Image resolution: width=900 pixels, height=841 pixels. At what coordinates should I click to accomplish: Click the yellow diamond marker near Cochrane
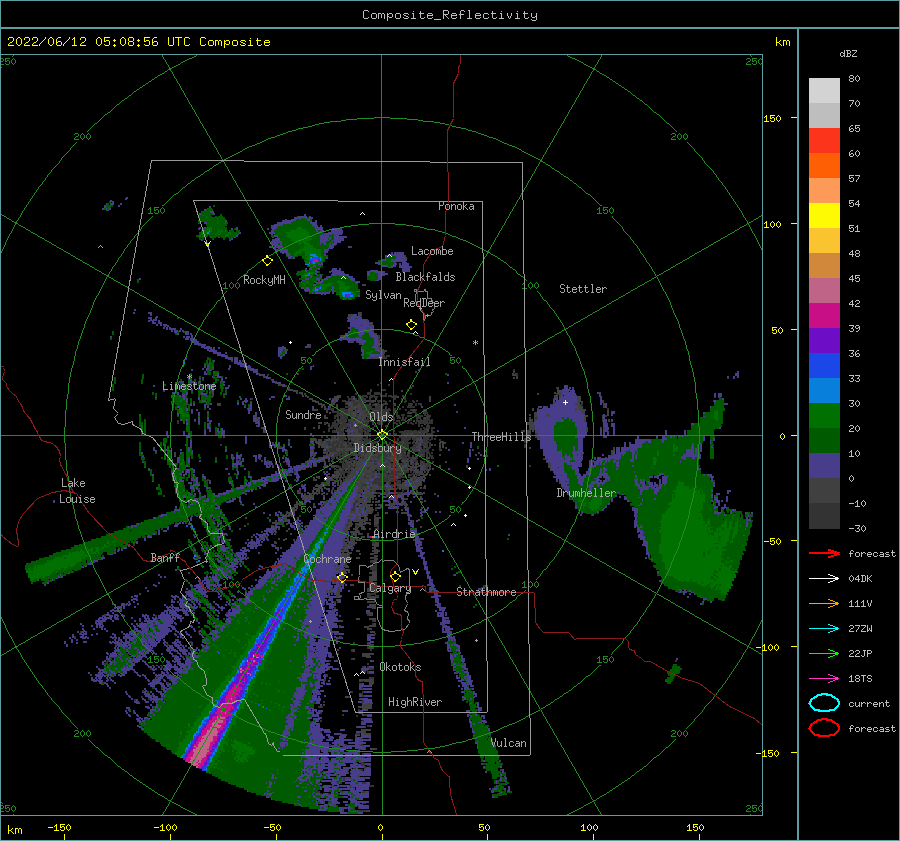coord(342,577)
